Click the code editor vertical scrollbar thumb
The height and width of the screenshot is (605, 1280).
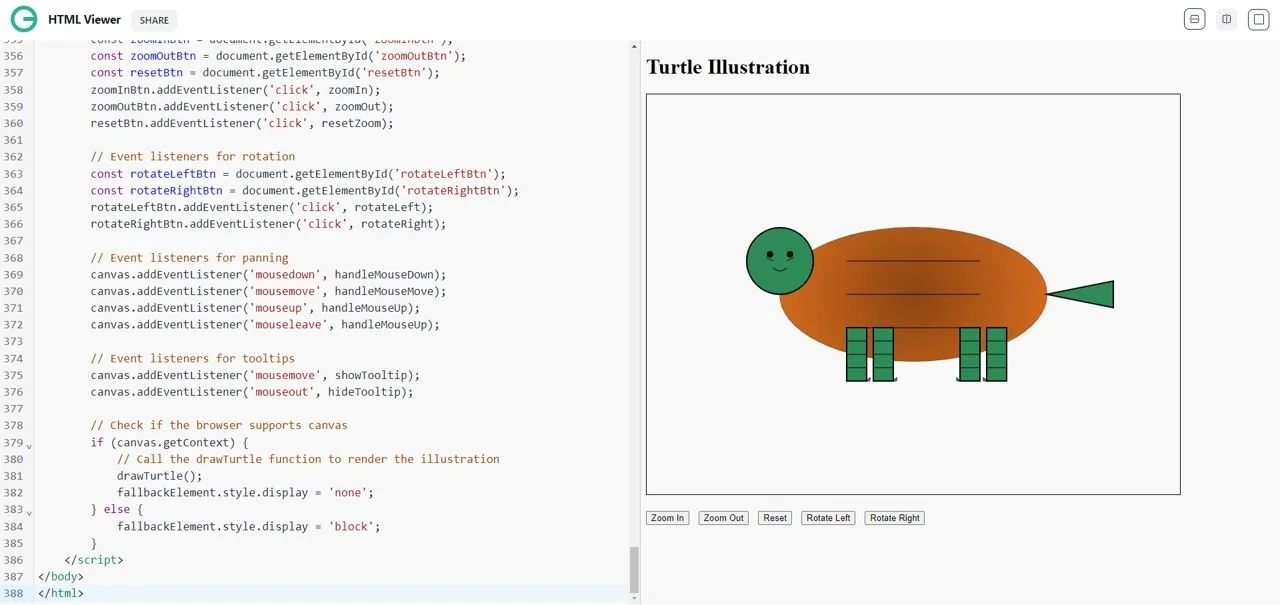point(633,569)
